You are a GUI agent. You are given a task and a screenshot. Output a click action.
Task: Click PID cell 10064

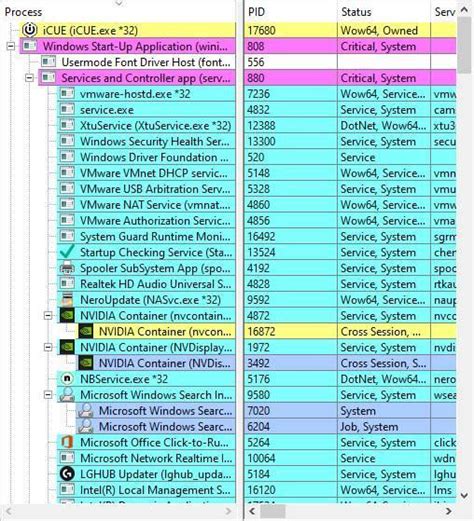pos(291,458)
